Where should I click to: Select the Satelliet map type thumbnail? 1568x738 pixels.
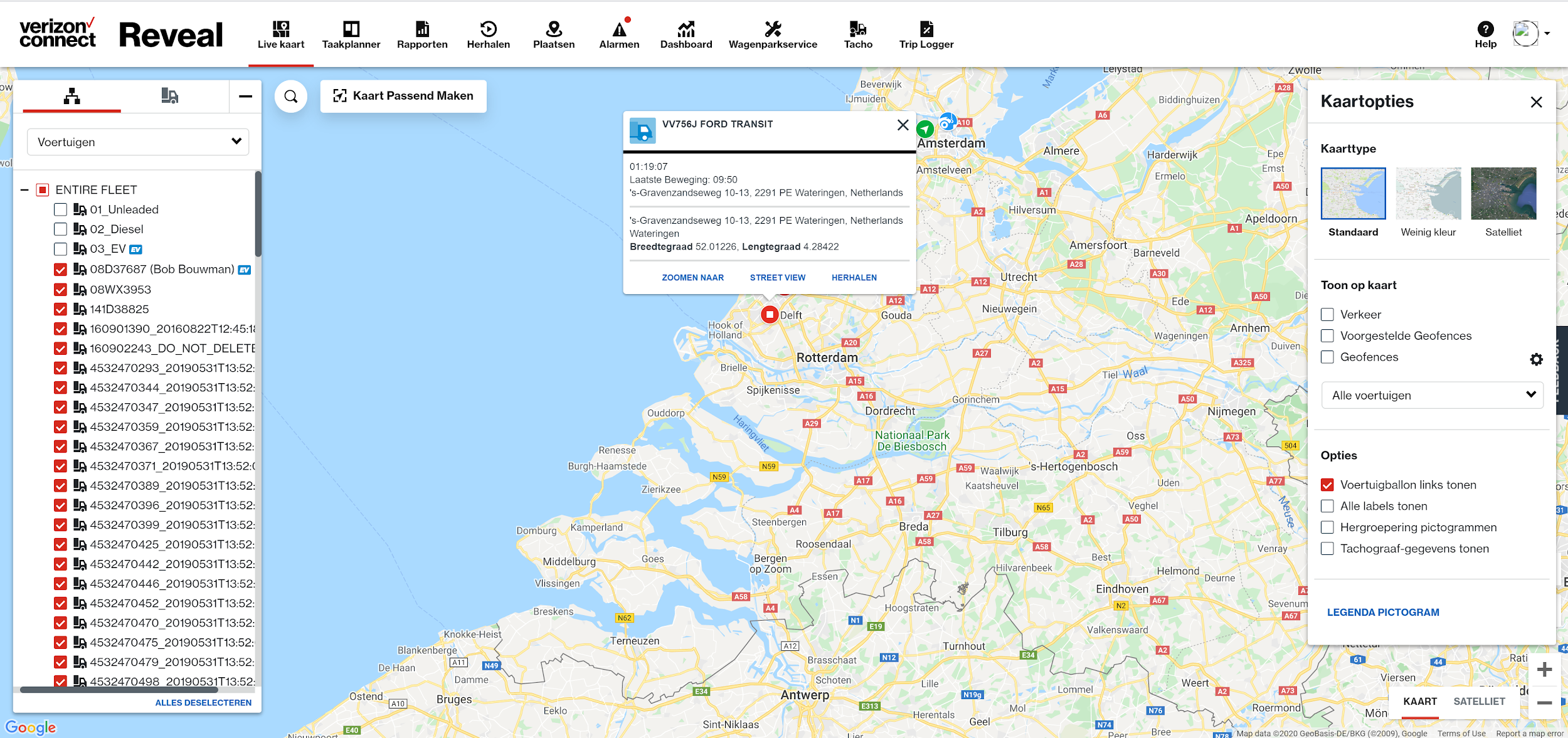click(x=1503, y=193)
